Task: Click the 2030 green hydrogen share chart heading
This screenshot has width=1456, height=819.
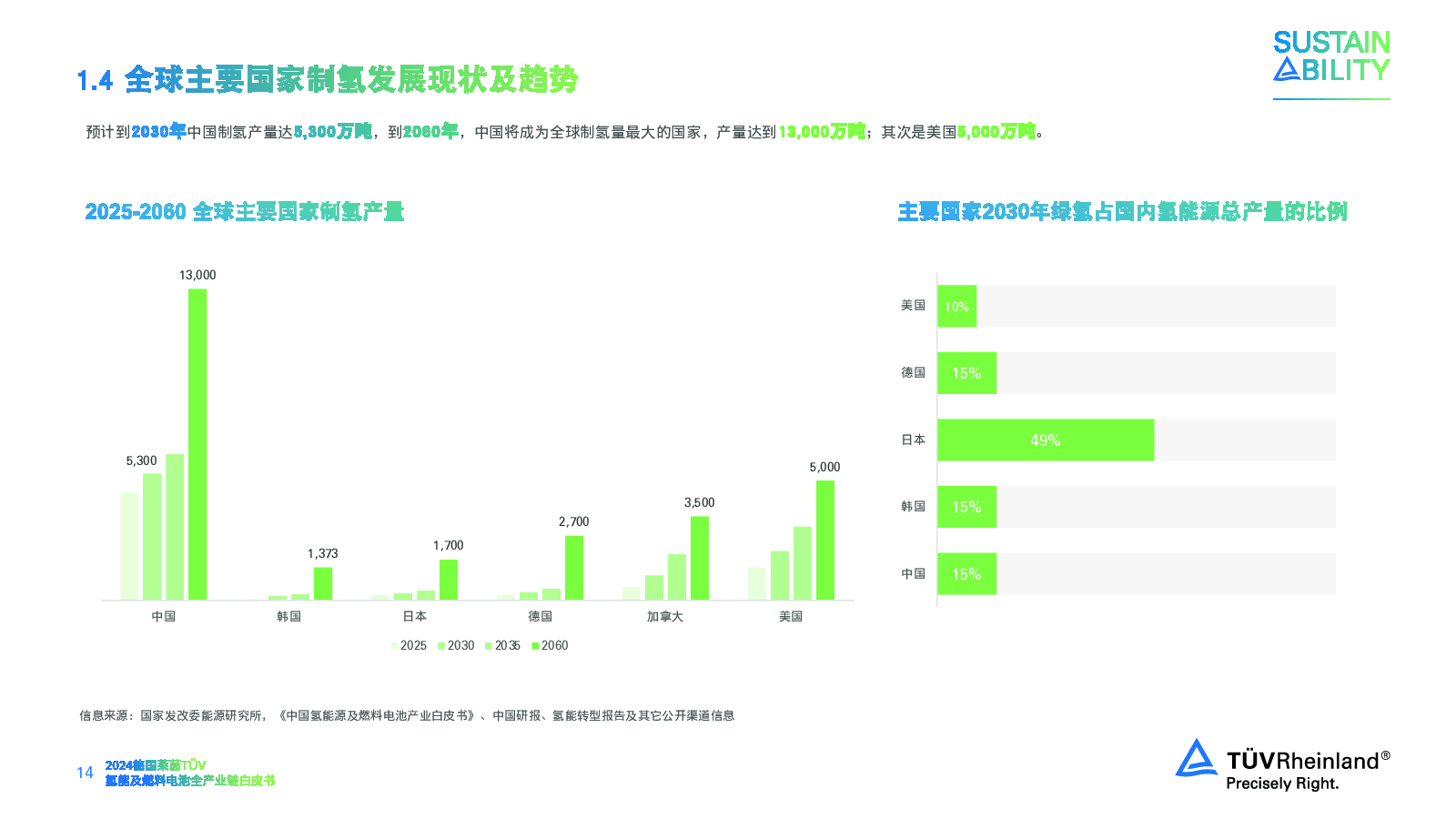Action: 1122,212
